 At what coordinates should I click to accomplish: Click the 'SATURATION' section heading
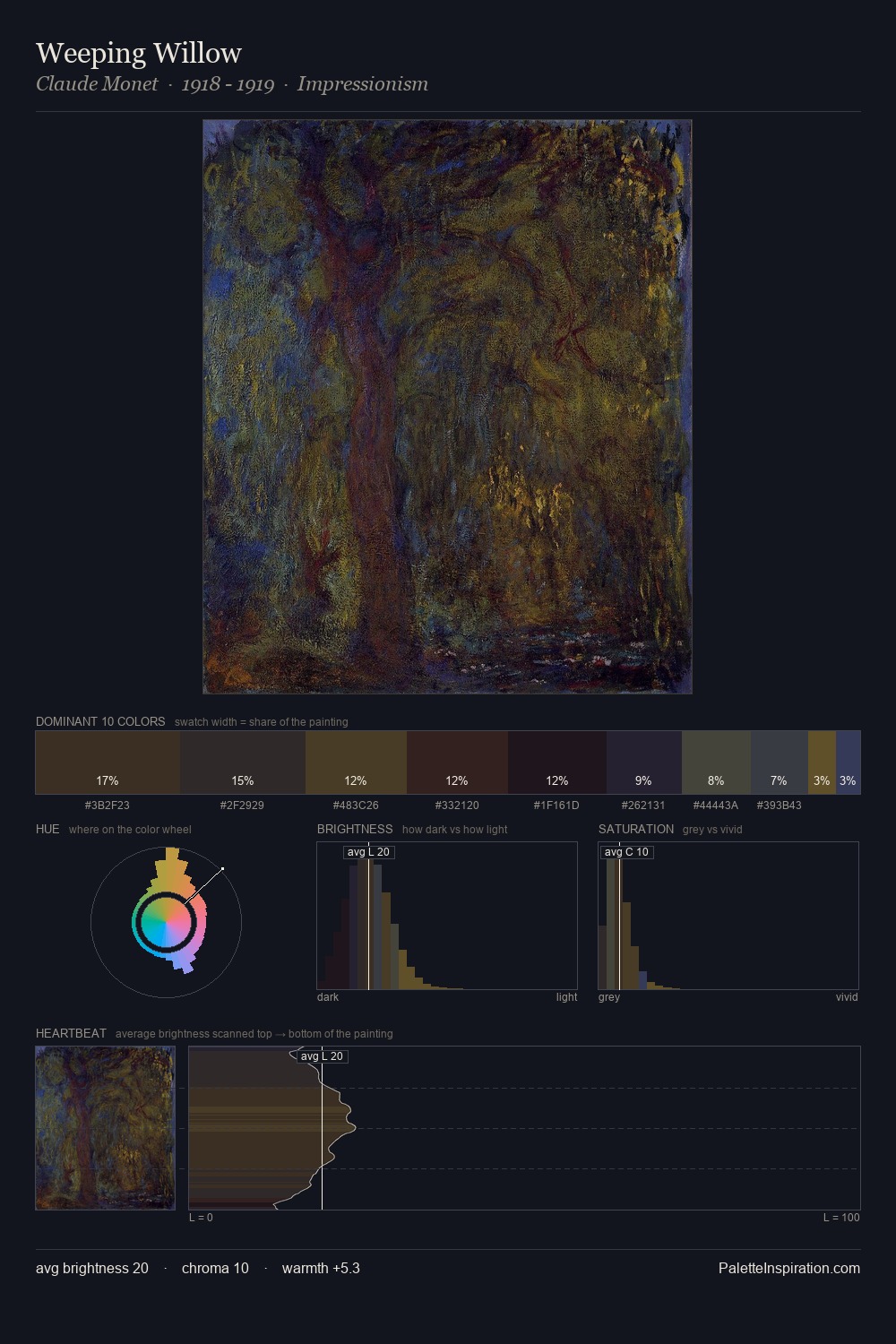point(636,829)
